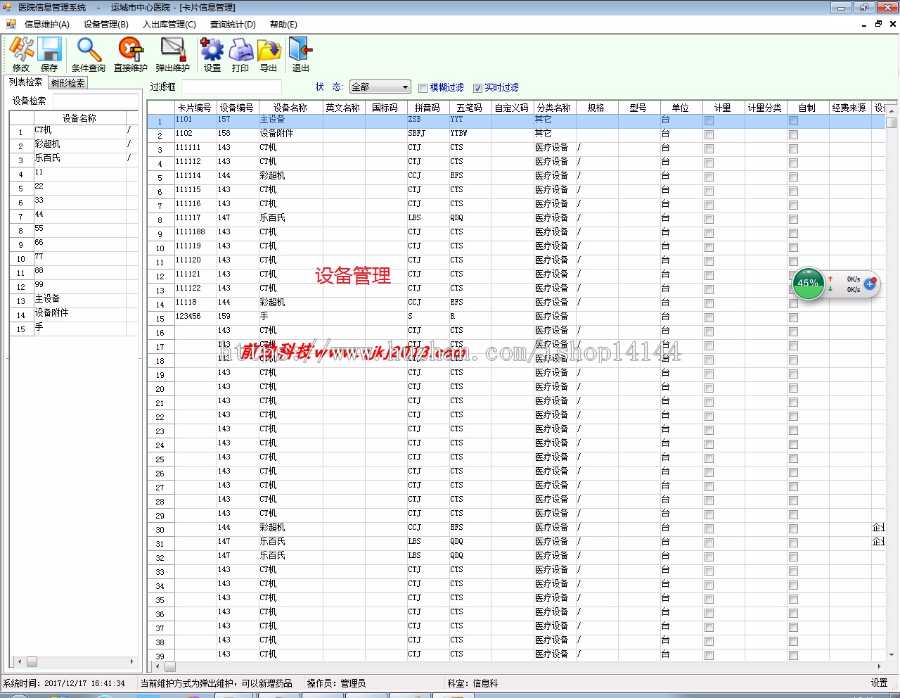
Task: Switch to the 树形检索 tree search tab
Action: [67, 82]
